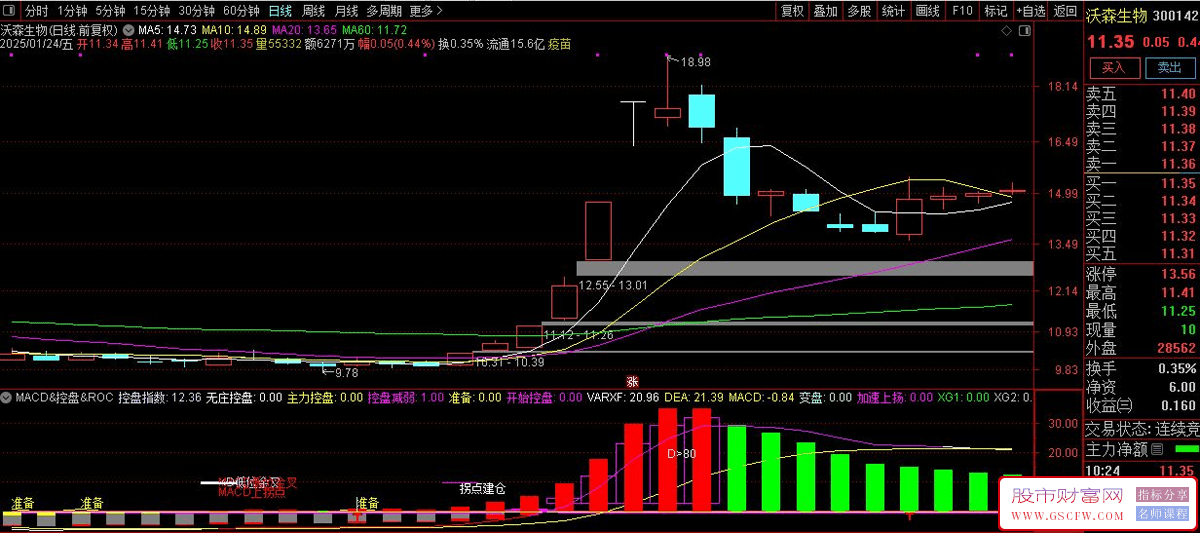Switch to 周线 weekly chart

click(314, 11)
